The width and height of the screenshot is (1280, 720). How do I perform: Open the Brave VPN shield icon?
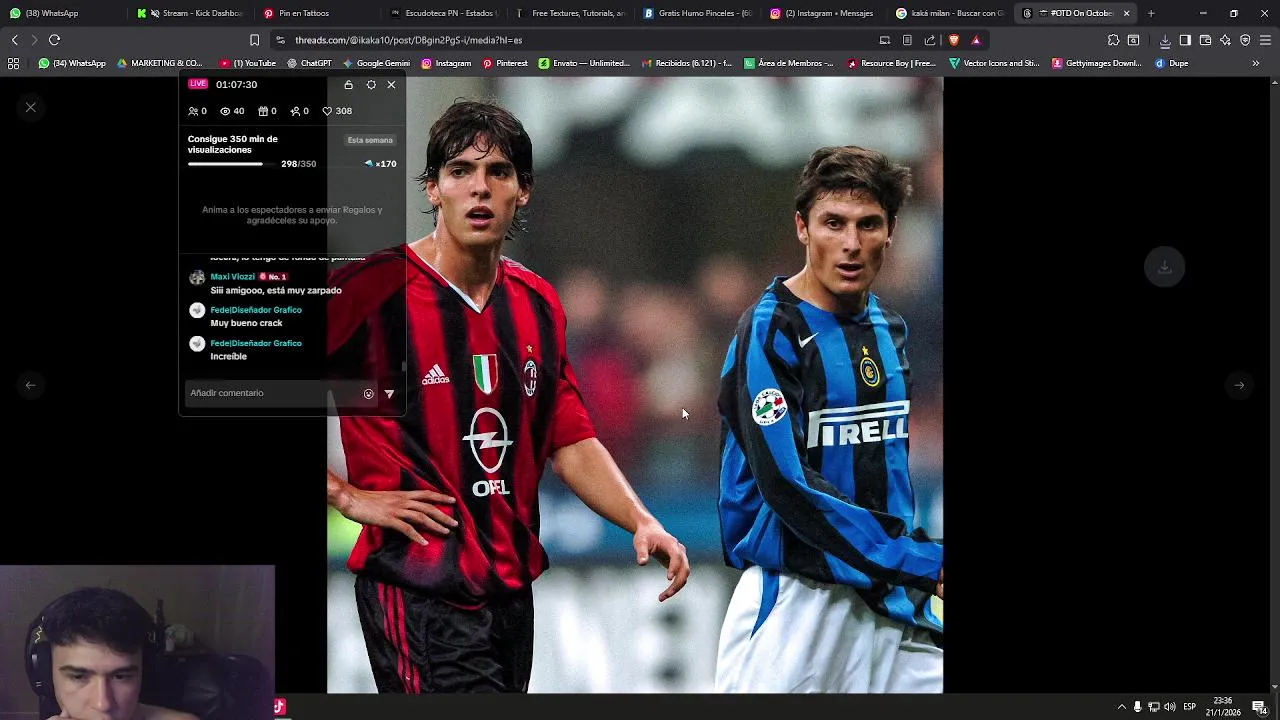1245,40
